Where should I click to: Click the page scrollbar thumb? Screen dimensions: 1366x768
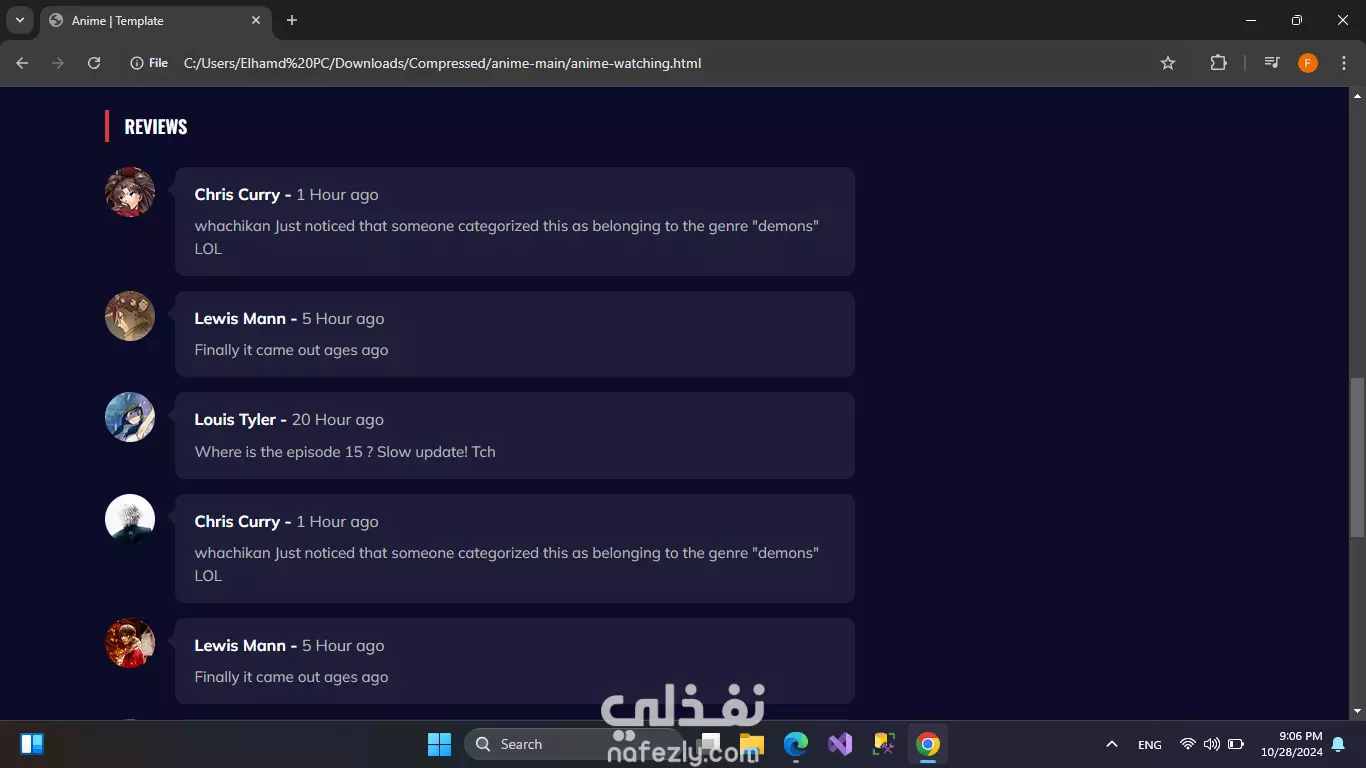coord(1357,458)
